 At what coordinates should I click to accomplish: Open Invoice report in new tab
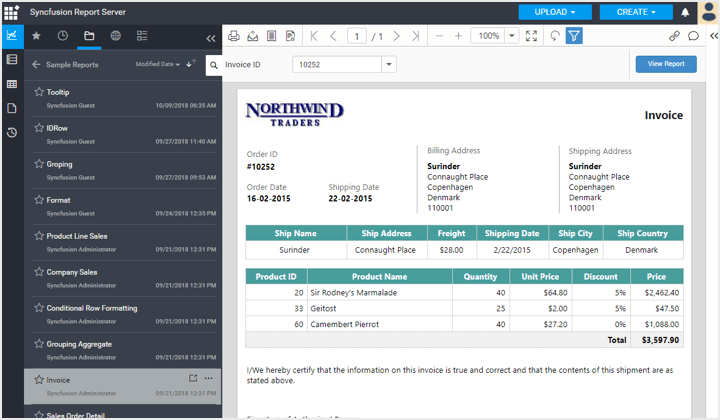coord(193,378)
